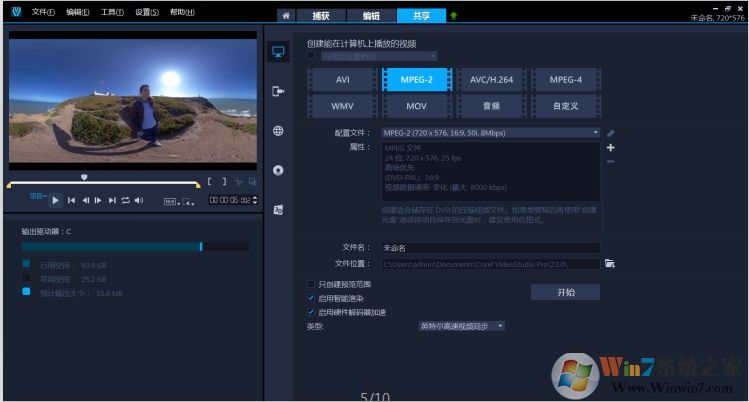Click the VideoStudio logo icon
This screenshot has width=749, height=402.
coord(16,12)
